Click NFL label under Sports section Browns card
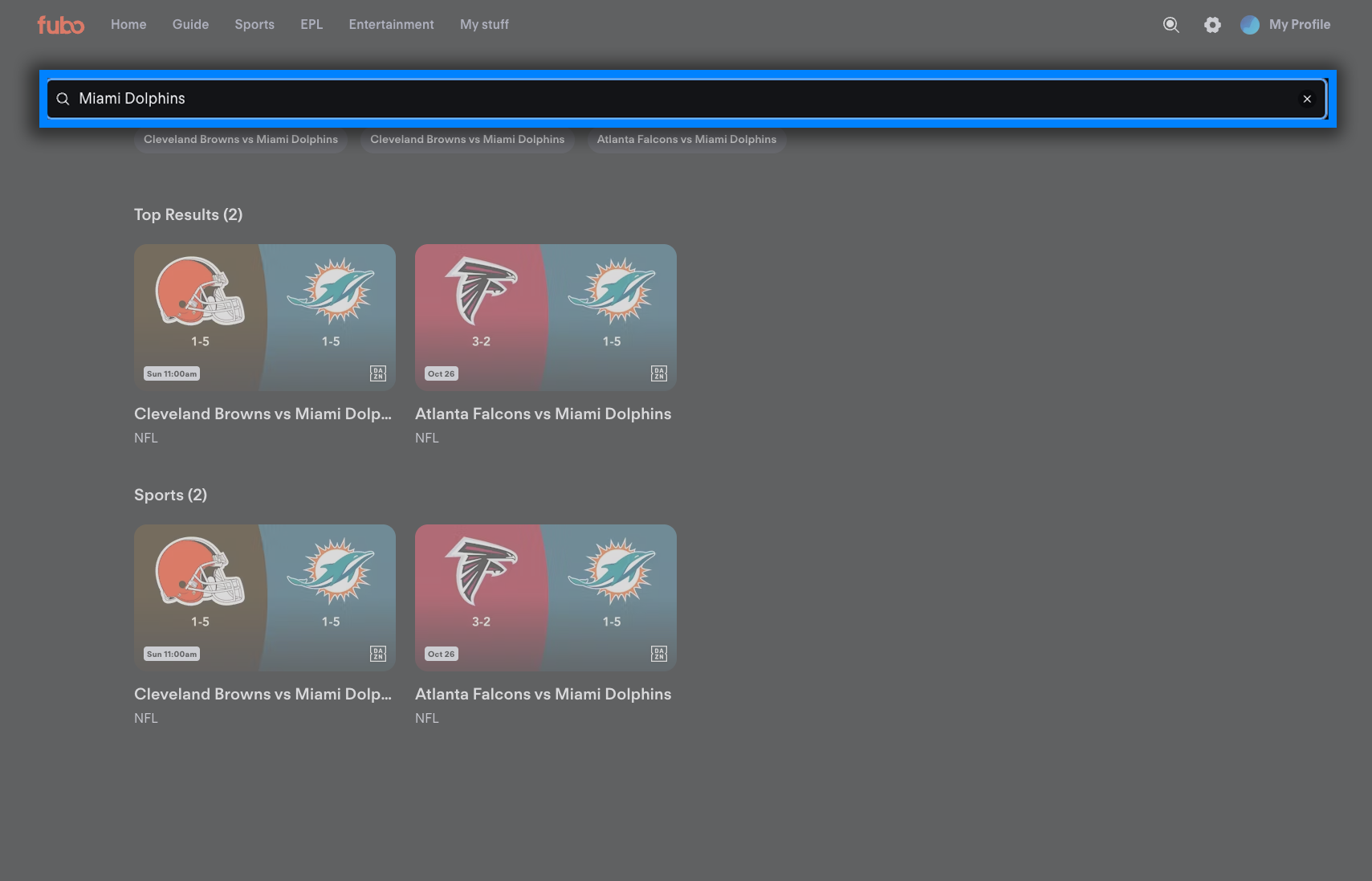 tap(146, 718)
